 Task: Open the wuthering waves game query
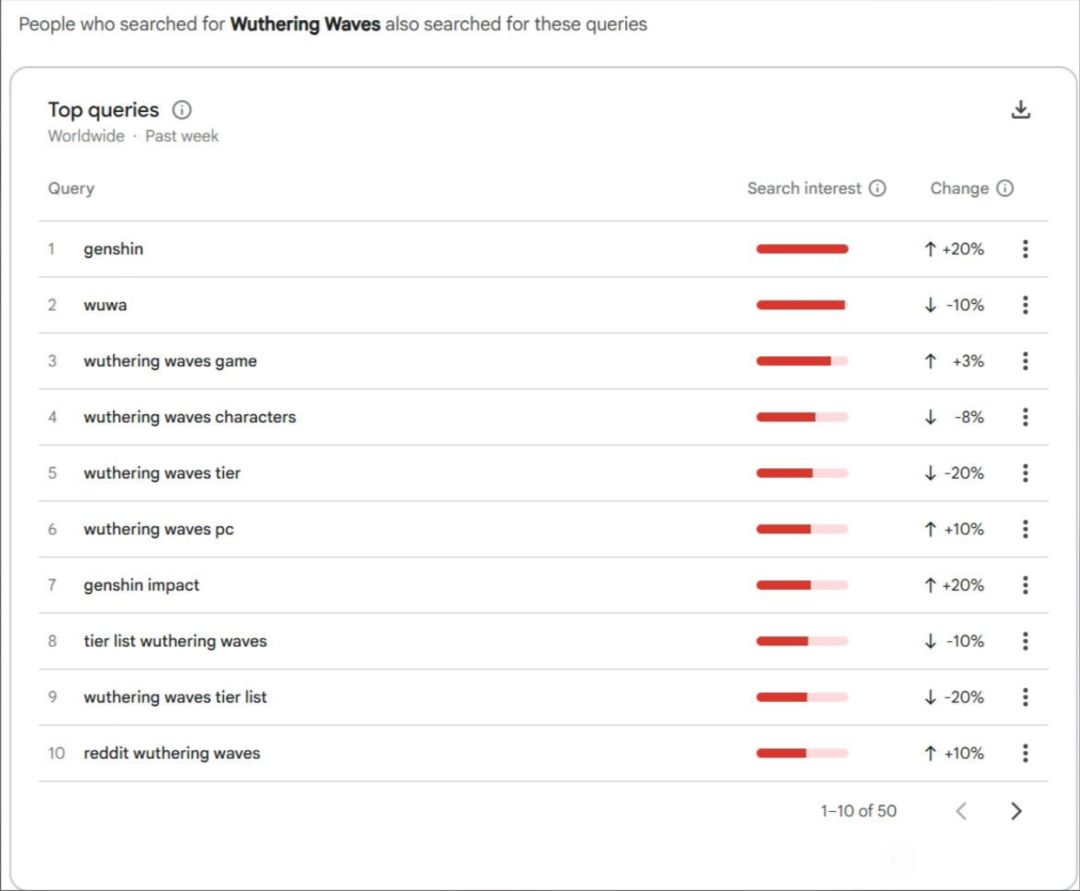[170, 361]
